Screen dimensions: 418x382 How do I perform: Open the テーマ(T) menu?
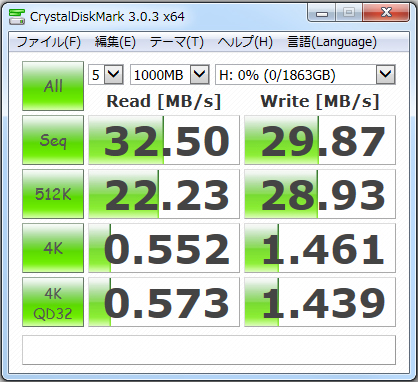pos(177,42)
